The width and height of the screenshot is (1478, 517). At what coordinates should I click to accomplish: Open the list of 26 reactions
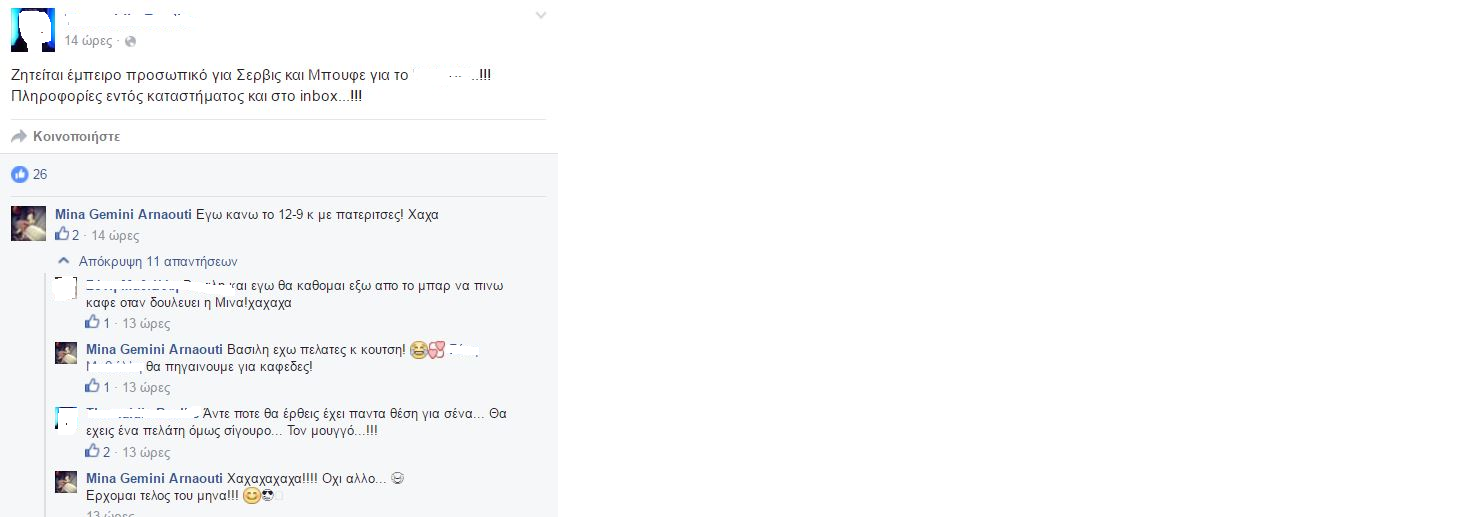click(x=40, y=174)
